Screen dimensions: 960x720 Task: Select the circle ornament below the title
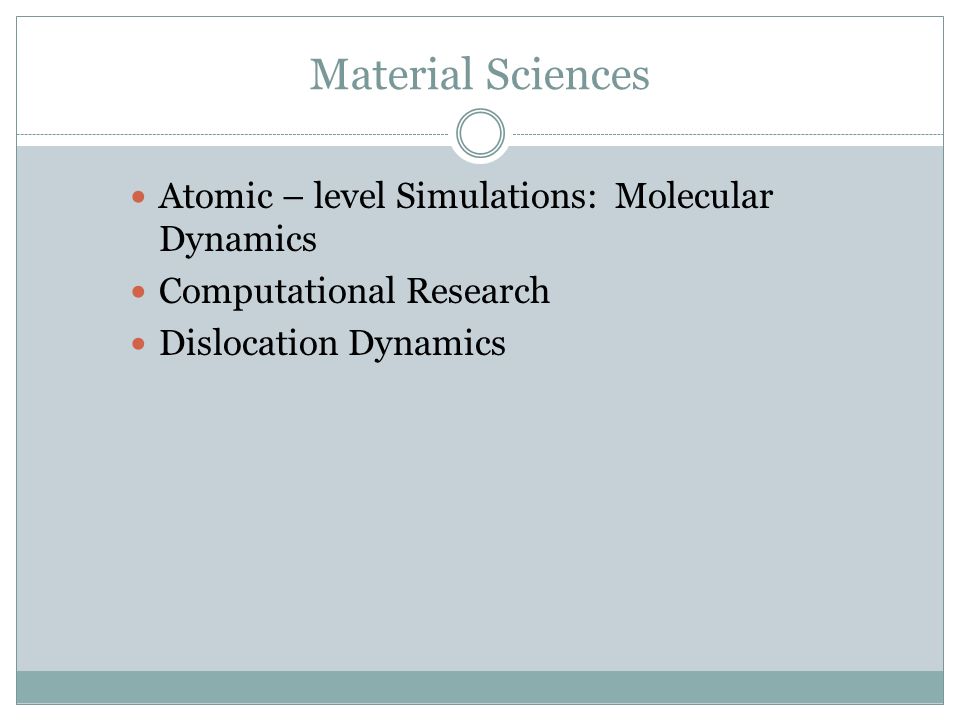[x=481, y=133]
